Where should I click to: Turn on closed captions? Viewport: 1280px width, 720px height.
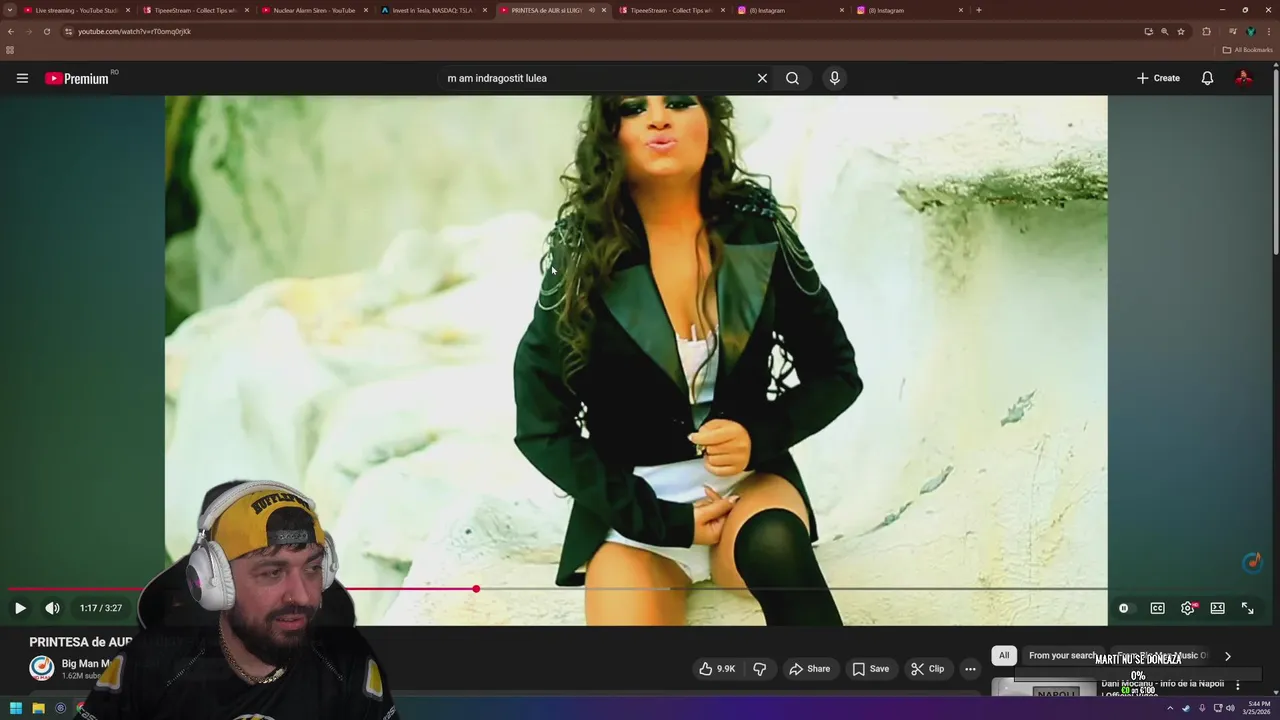point(1157,608)
